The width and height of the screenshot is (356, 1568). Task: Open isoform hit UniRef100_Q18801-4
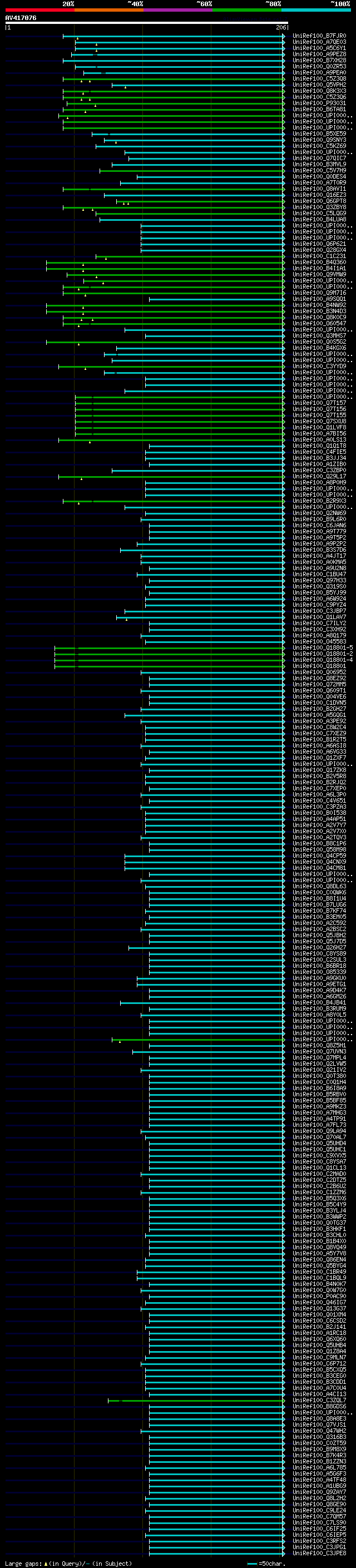323,660
